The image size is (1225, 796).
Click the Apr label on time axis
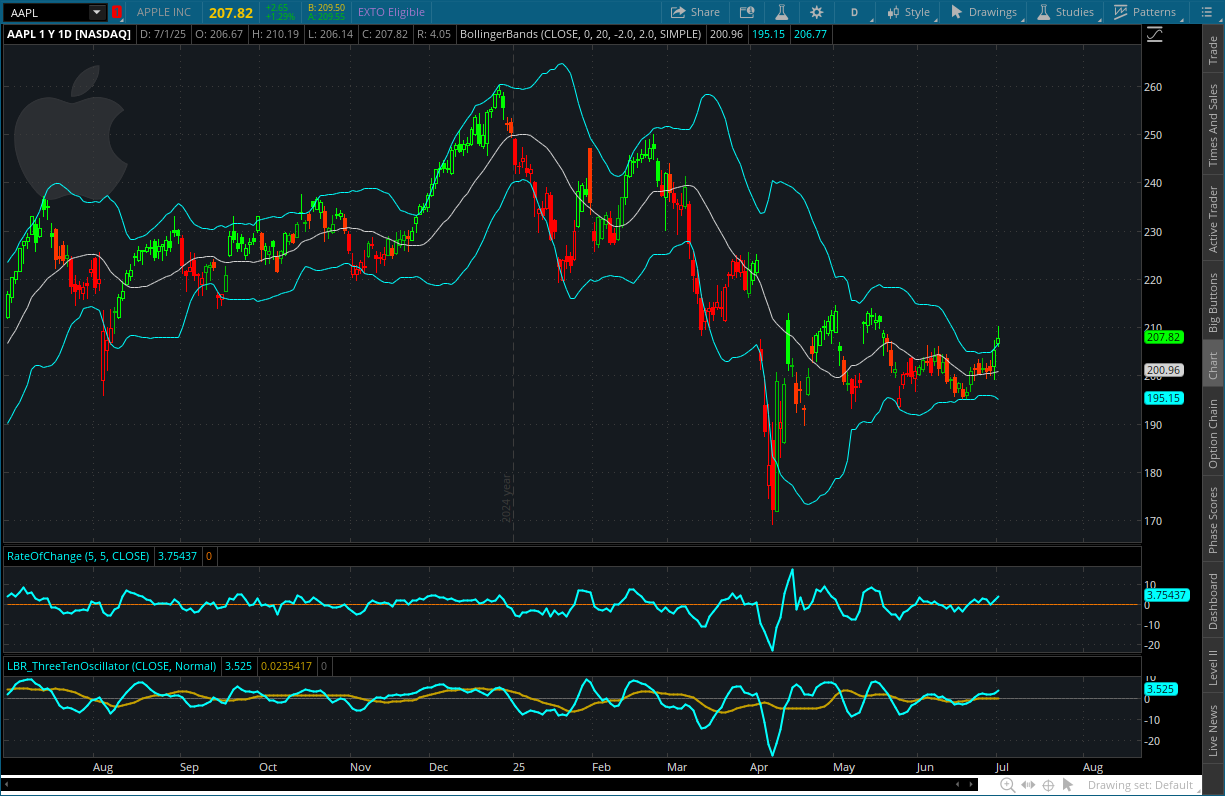758,768
